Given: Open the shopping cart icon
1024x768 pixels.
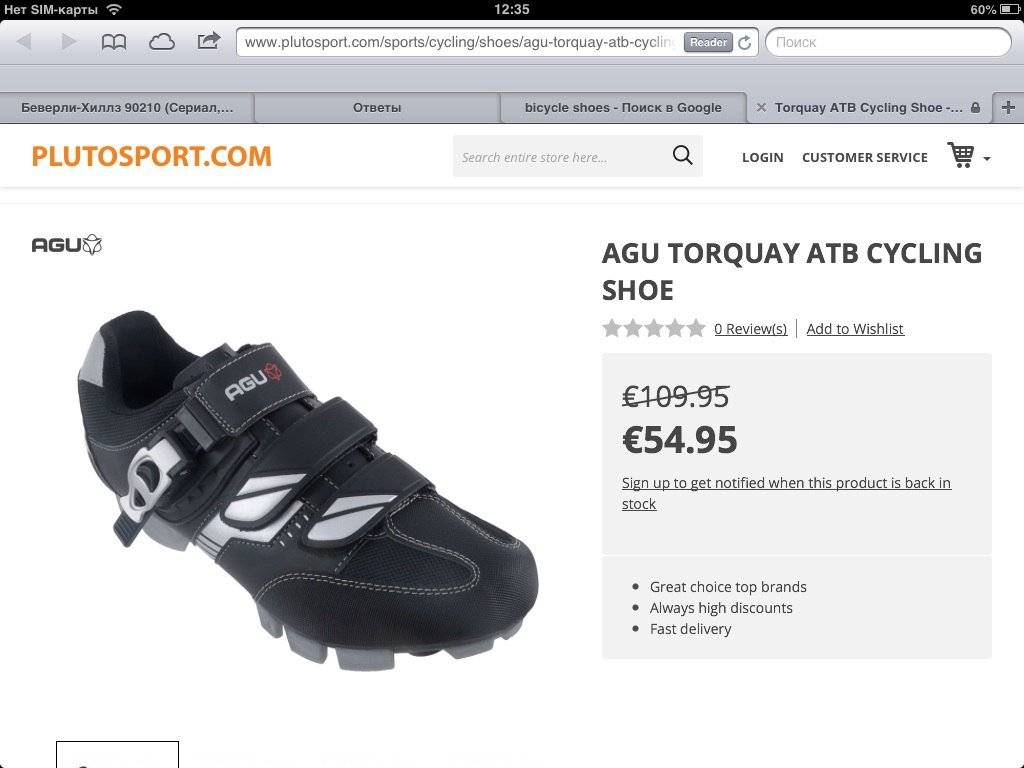Looking at the screenshot, I should (961, 155).
